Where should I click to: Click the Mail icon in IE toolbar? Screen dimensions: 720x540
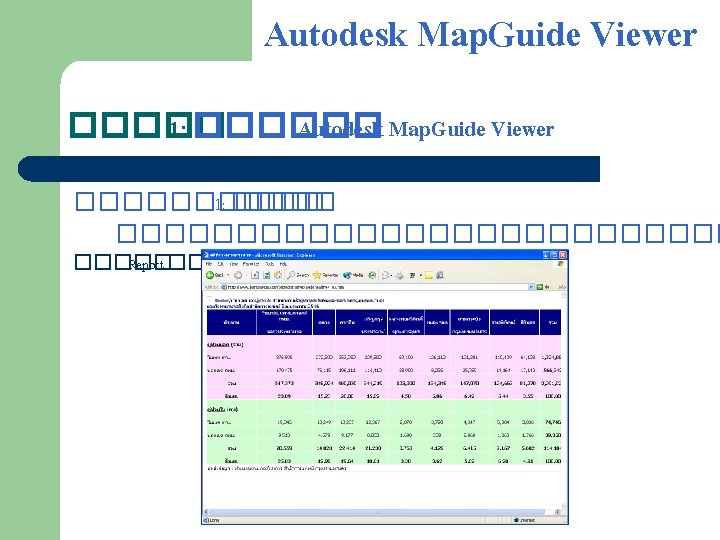click(x=385, y=275)
